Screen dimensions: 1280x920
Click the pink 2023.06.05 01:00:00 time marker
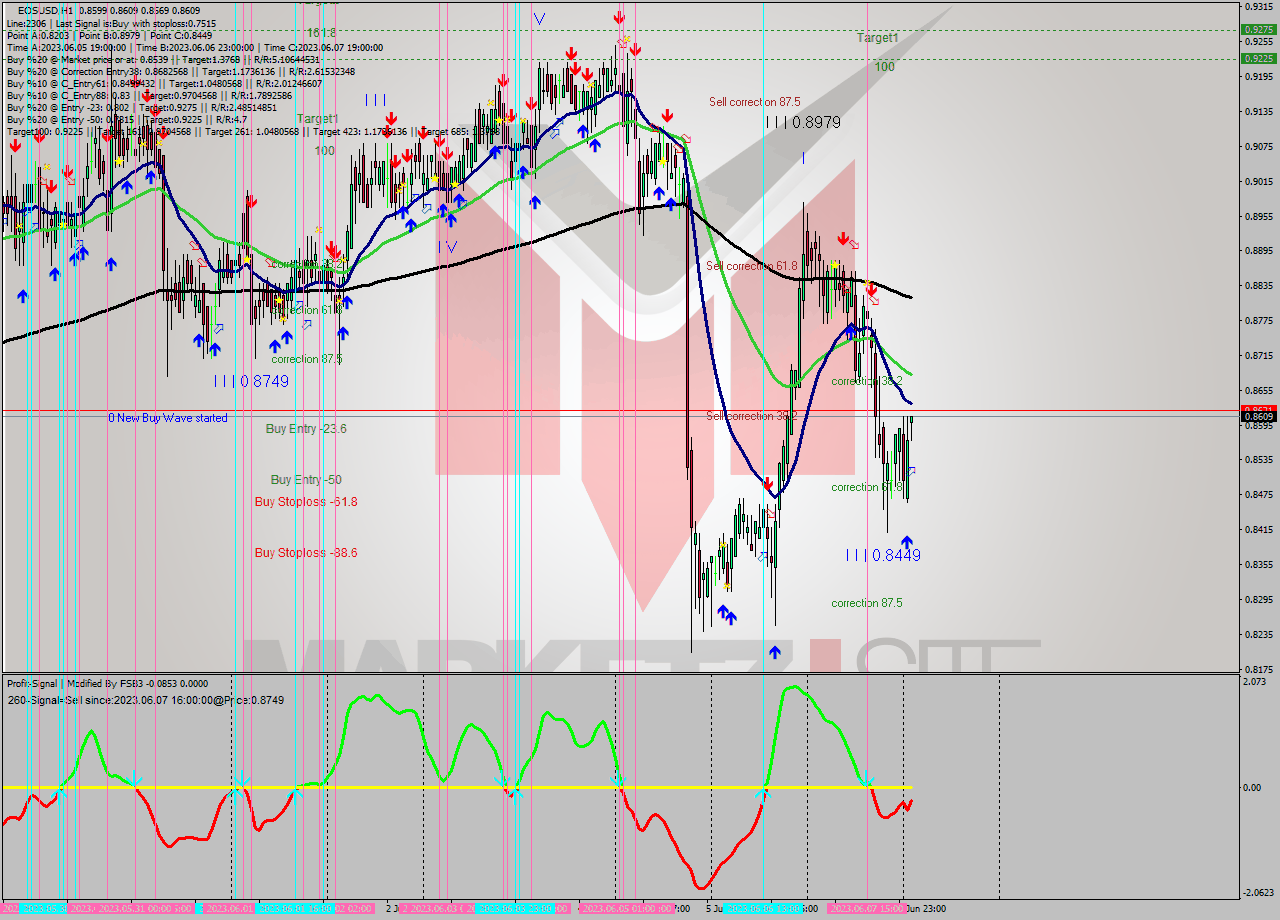pyautogui.click(x=628, y=909)
